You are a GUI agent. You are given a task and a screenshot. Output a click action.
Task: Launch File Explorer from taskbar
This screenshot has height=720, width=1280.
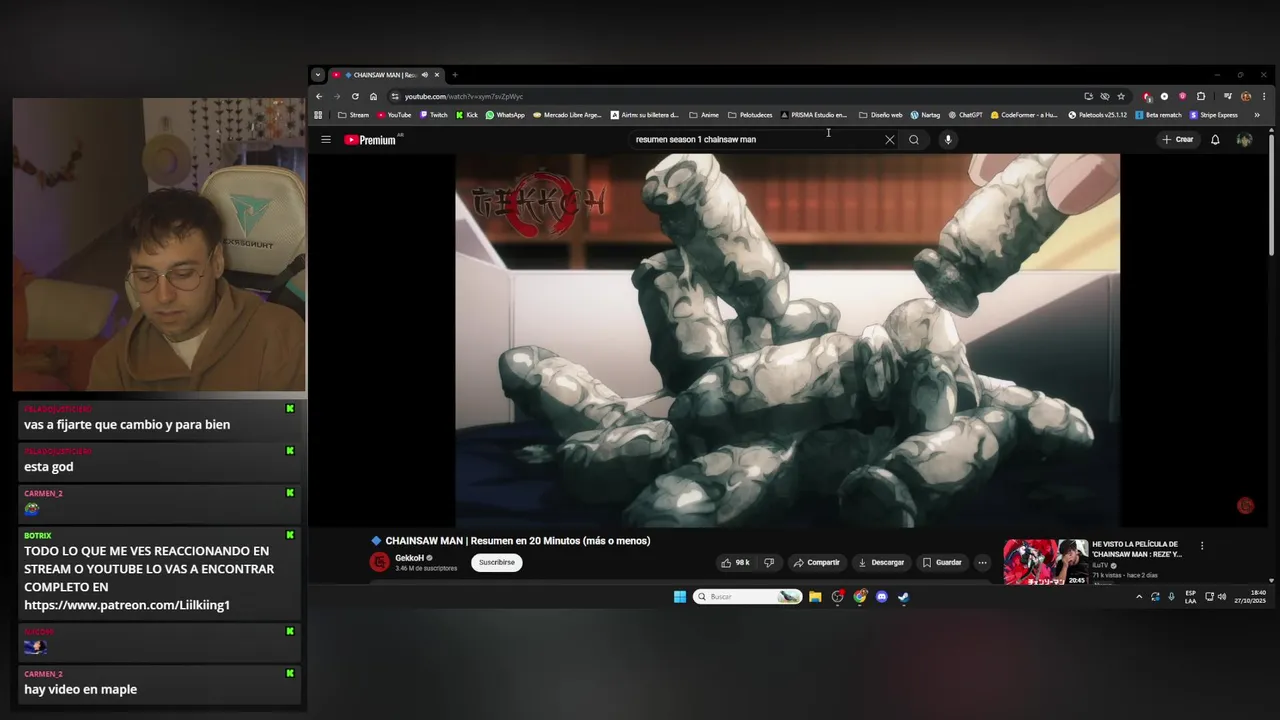click(815, 597)
